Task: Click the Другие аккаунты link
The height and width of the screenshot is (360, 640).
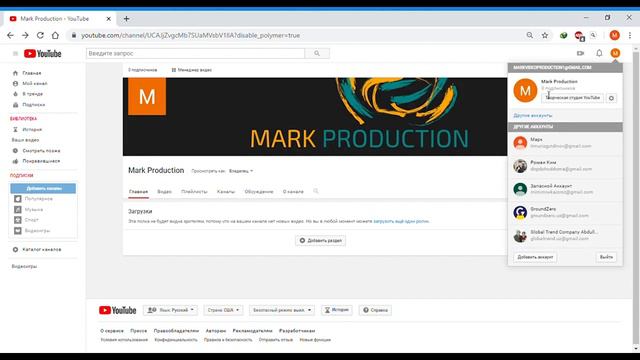Action: [x=532, y=116]
